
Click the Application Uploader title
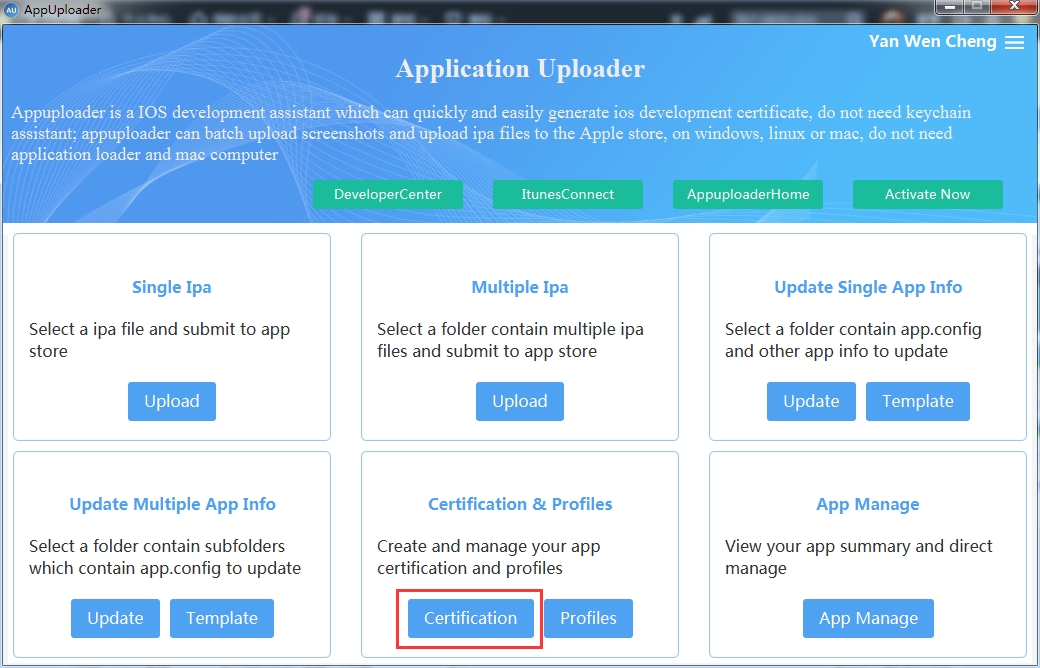[x=520, y=68]
